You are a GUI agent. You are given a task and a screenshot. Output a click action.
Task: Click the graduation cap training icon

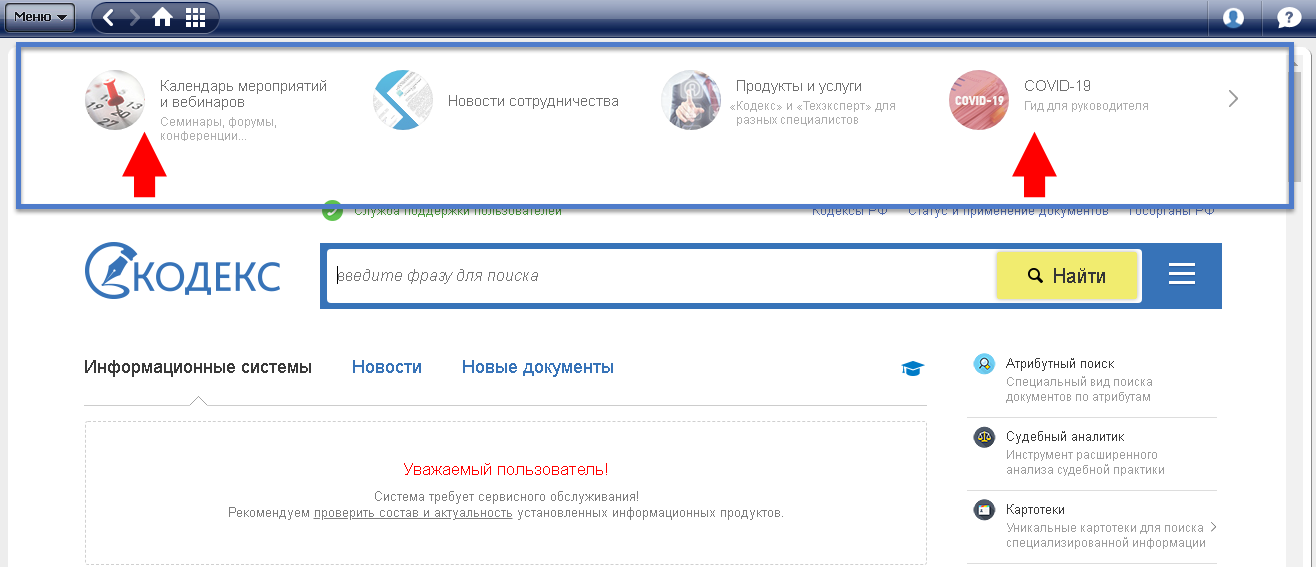912,369
